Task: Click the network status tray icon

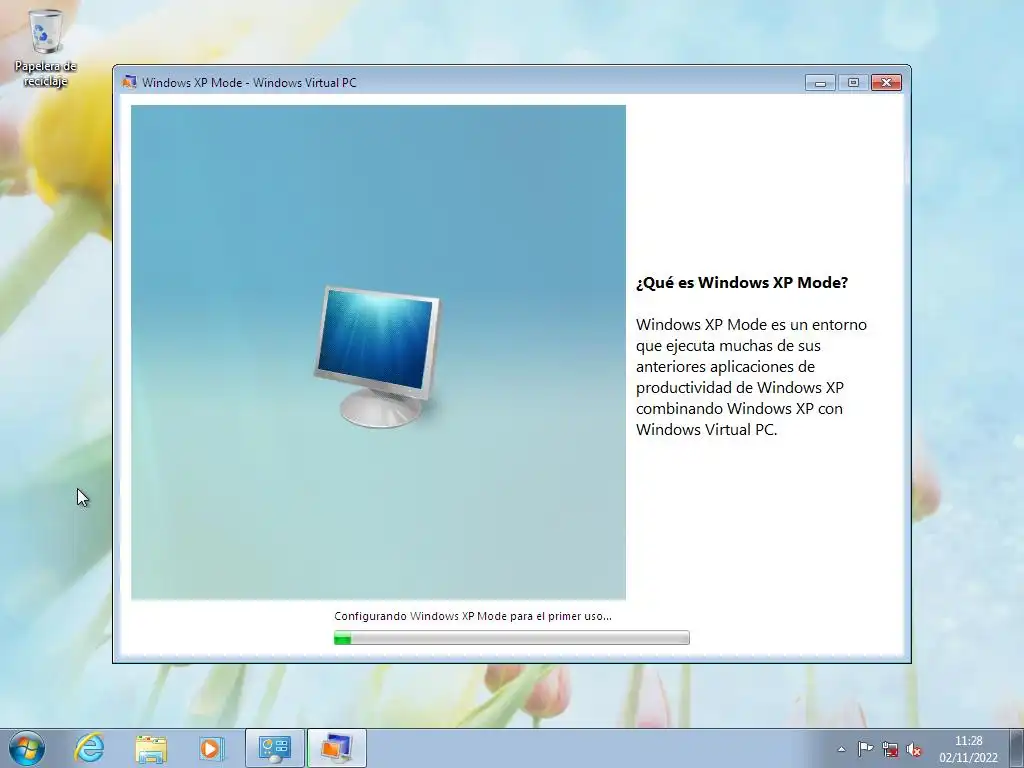Action: coord(889,749)
